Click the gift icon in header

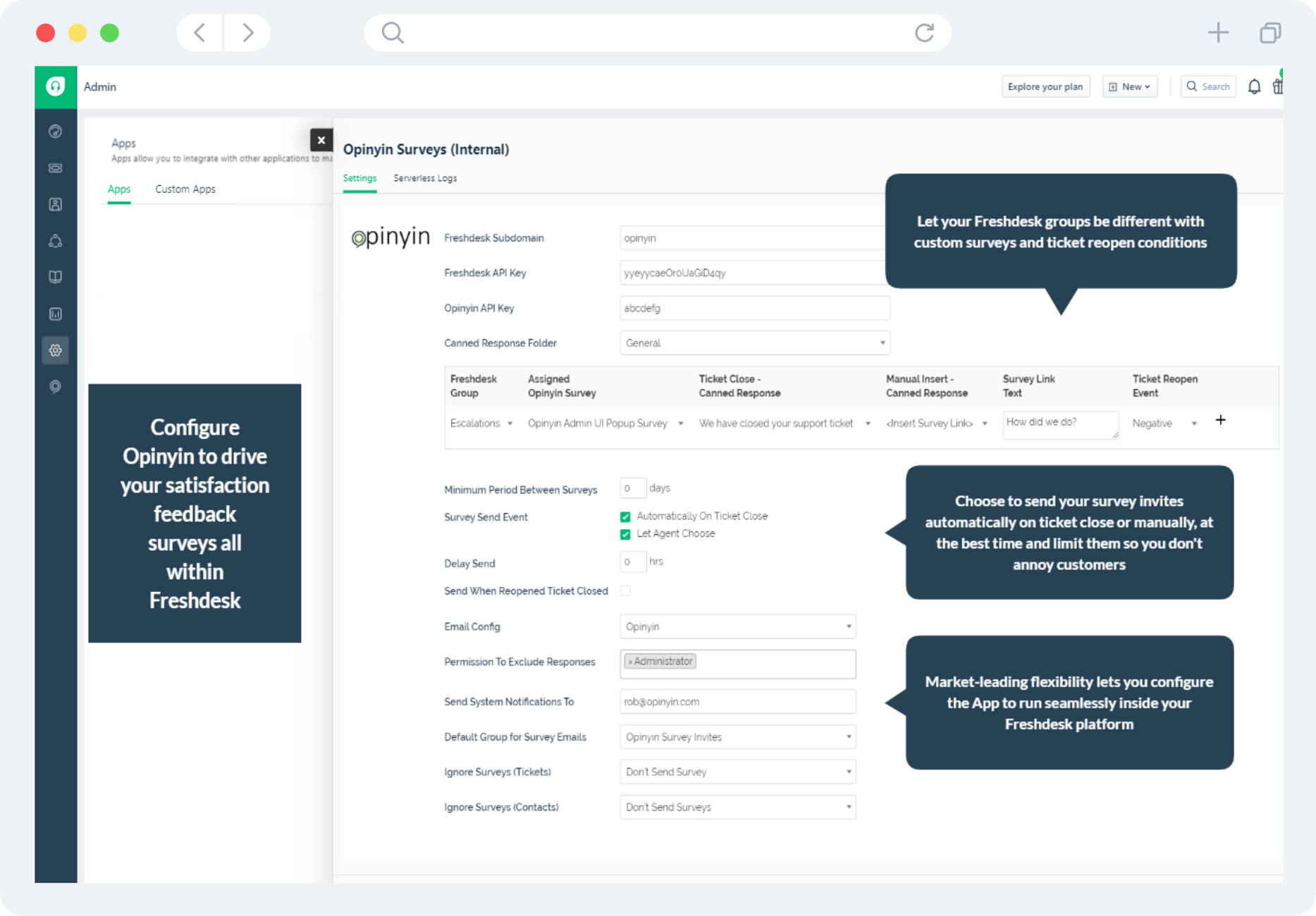tap(1277, 87)
